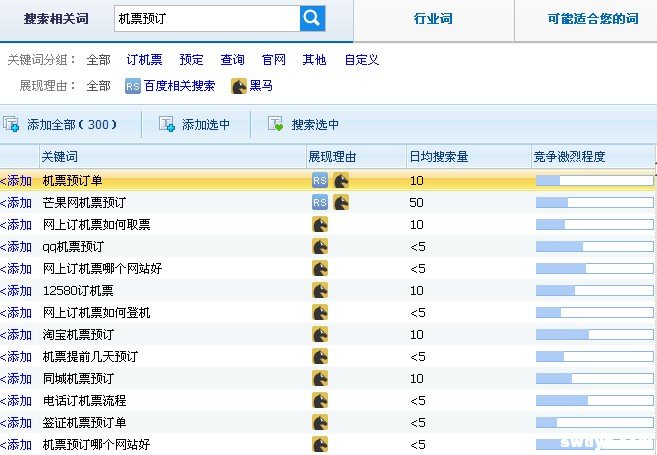Filter keywords by 查询 group
Image resolution: width=657 pixels, height=455 pixels.
[233, 60]
